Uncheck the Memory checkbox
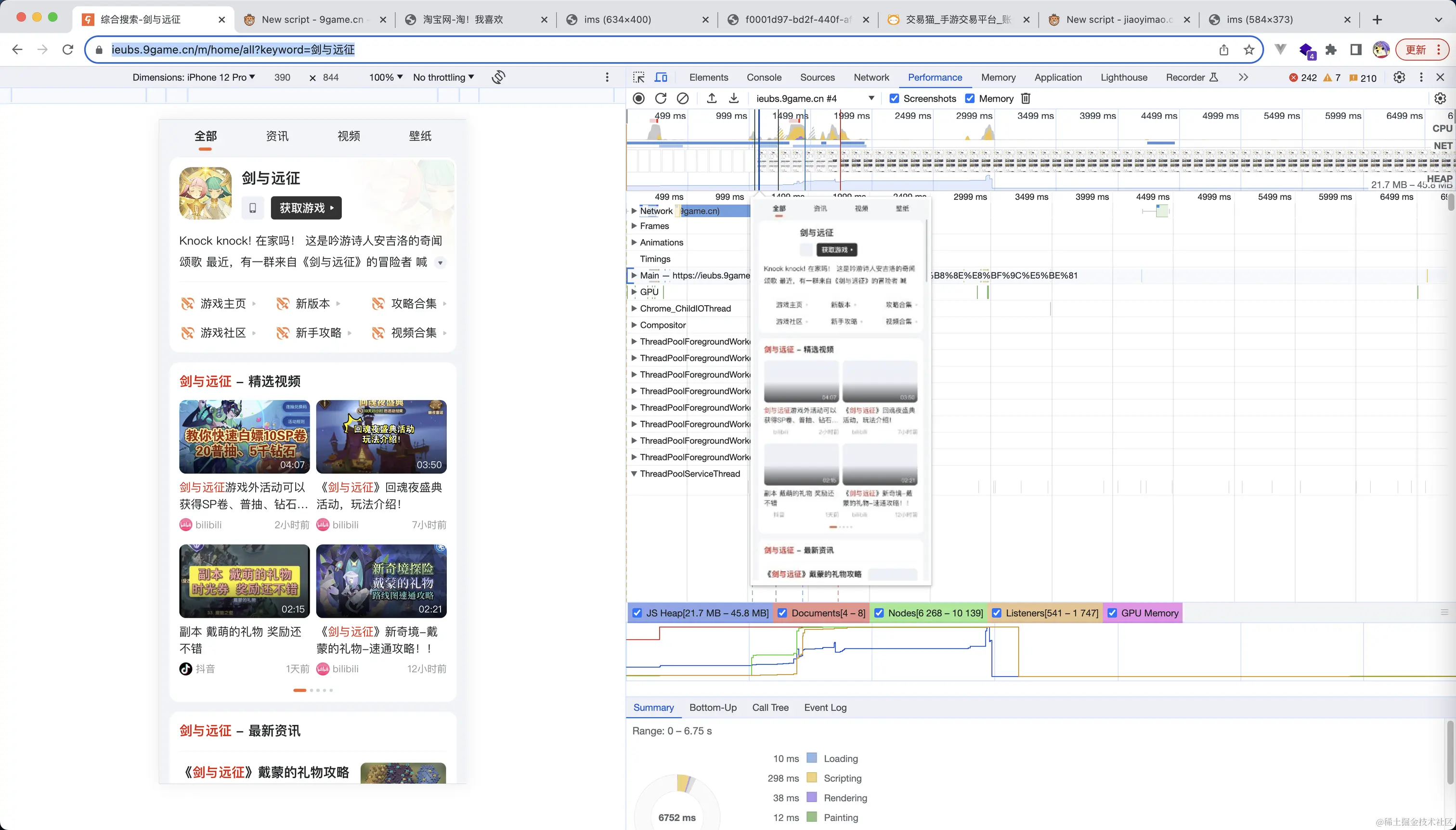The image size is (1456, 830). [970, 99]
